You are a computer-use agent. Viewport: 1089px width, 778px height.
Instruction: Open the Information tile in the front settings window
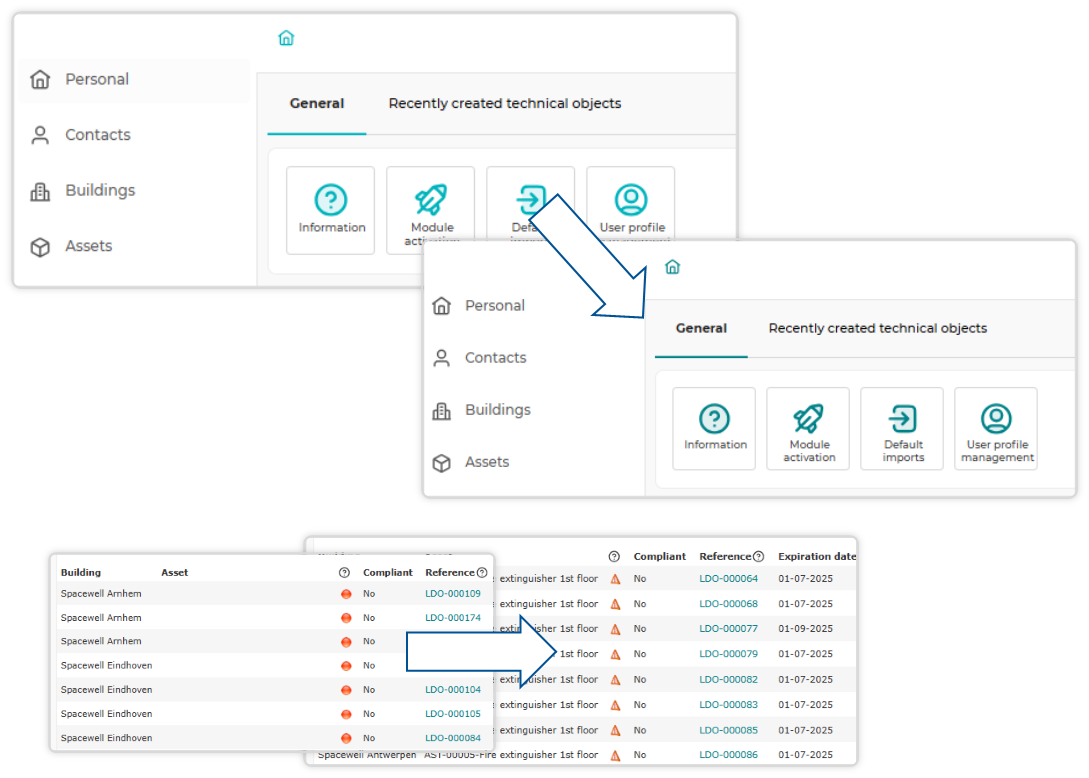(x=714, y=429)
